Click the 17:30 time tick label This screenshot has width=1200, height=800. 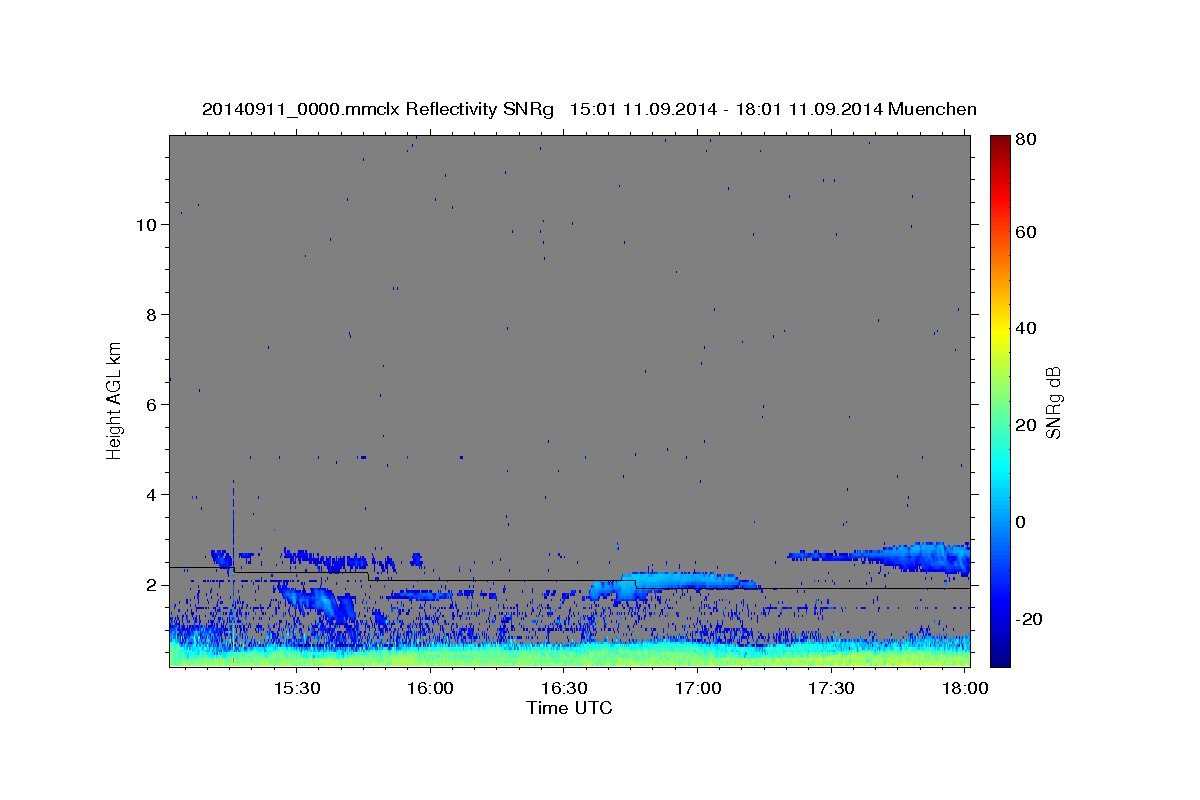[831, 688]
